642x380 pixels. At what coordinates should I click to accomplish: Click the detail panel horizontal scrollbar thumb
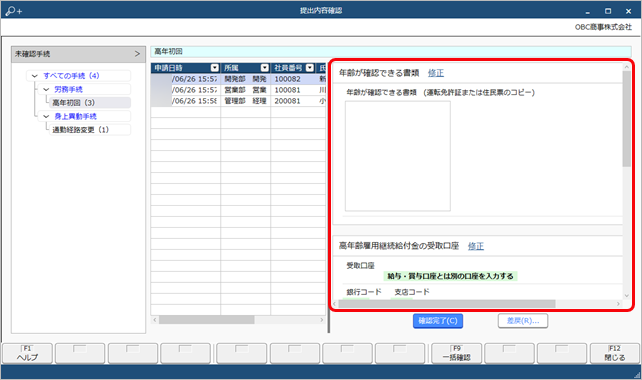[447, 304]
